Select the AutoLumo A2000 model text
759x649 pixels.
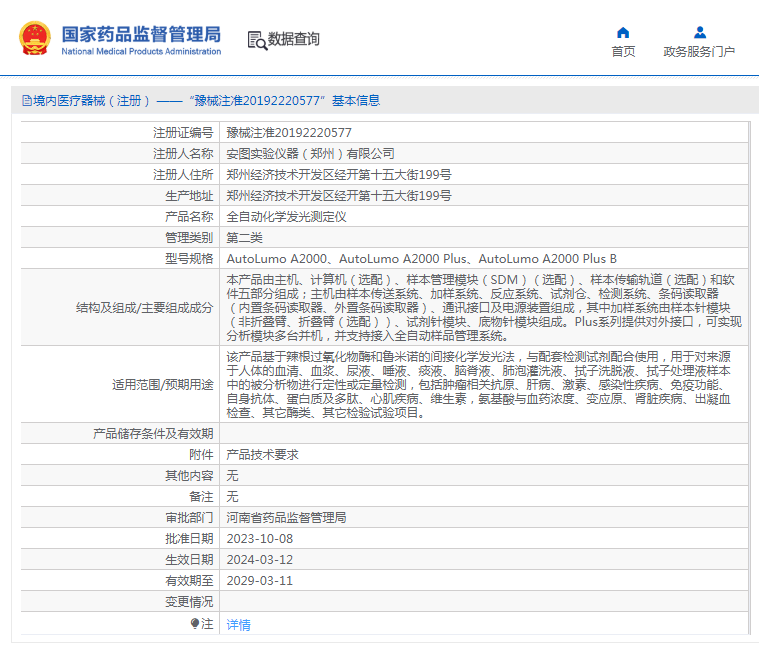[x=421, y=258]
